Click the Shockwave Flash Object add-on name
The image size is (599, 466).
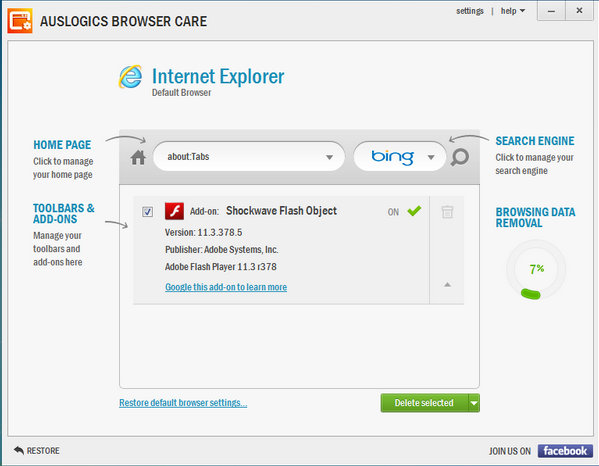[282, 211]
